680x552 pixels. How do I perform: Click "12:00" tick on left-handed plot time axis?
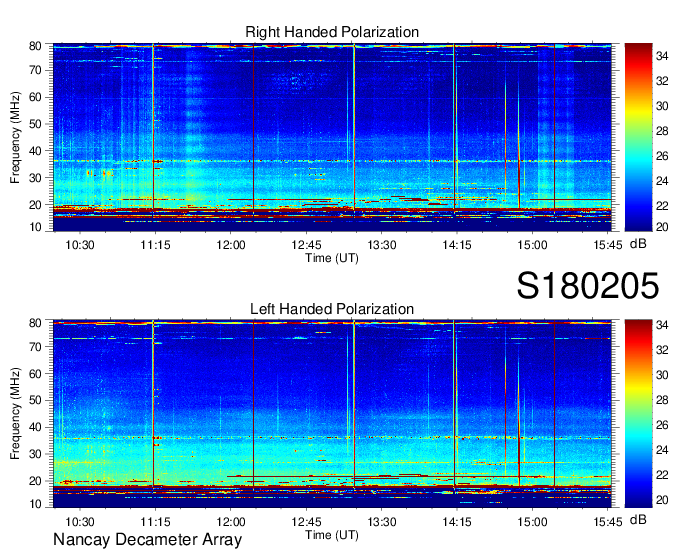pyautogui.click(x=231, y=522)
